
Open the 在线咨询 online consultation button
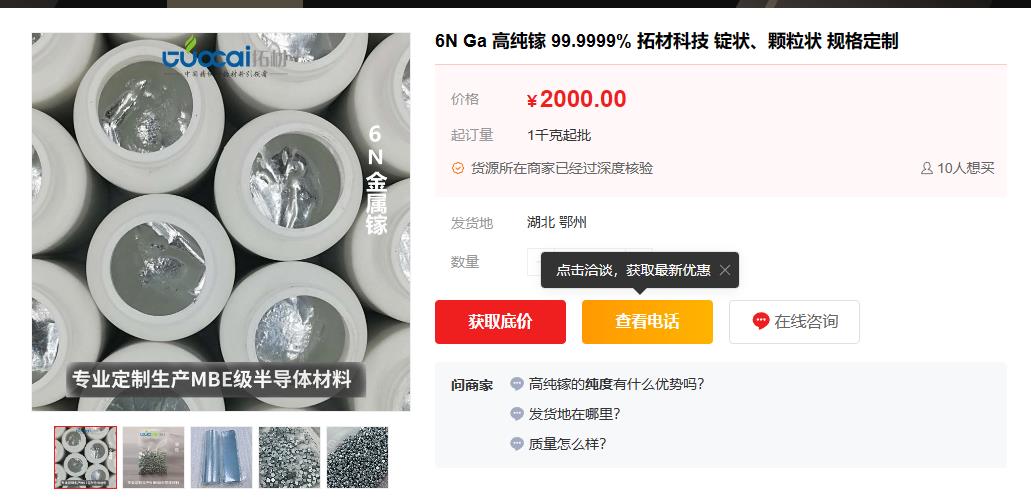tap(794, 322)
